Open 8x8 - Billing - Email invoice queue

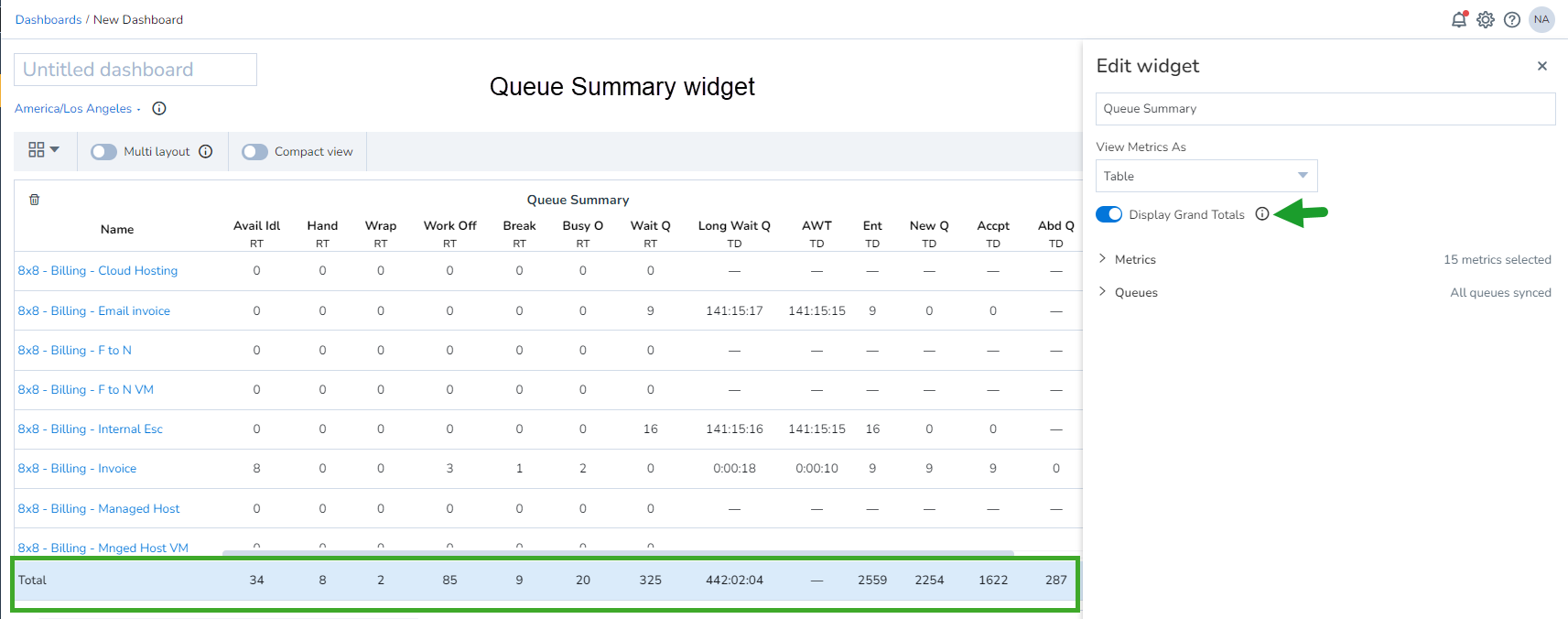point(94,310)
